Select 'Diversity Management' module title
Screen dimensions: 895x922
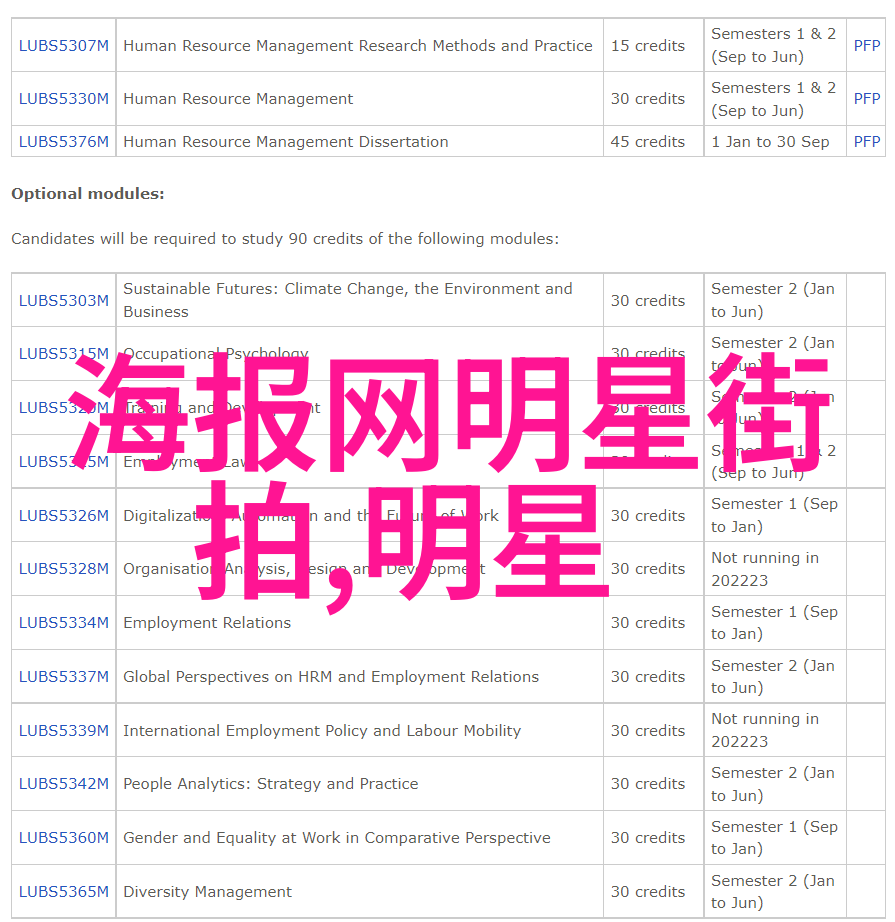(x=208, y=891)
